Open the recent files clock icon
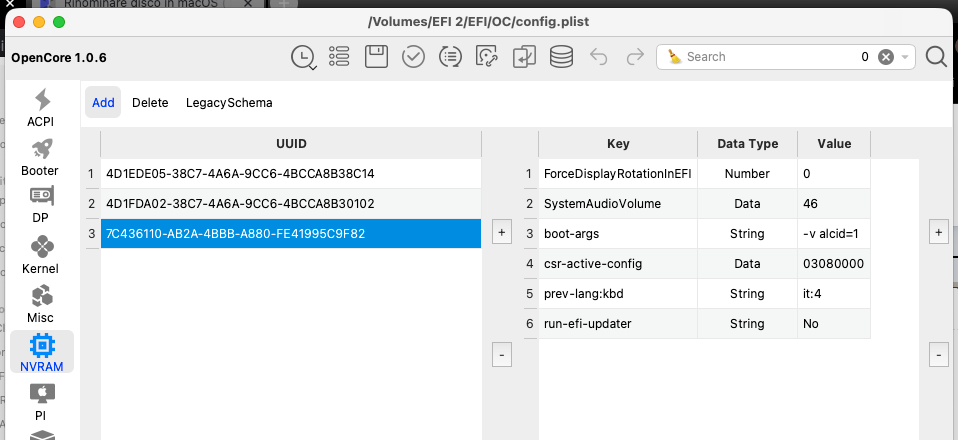This screenshot has width=958, height=440. [x=302, y=57]
